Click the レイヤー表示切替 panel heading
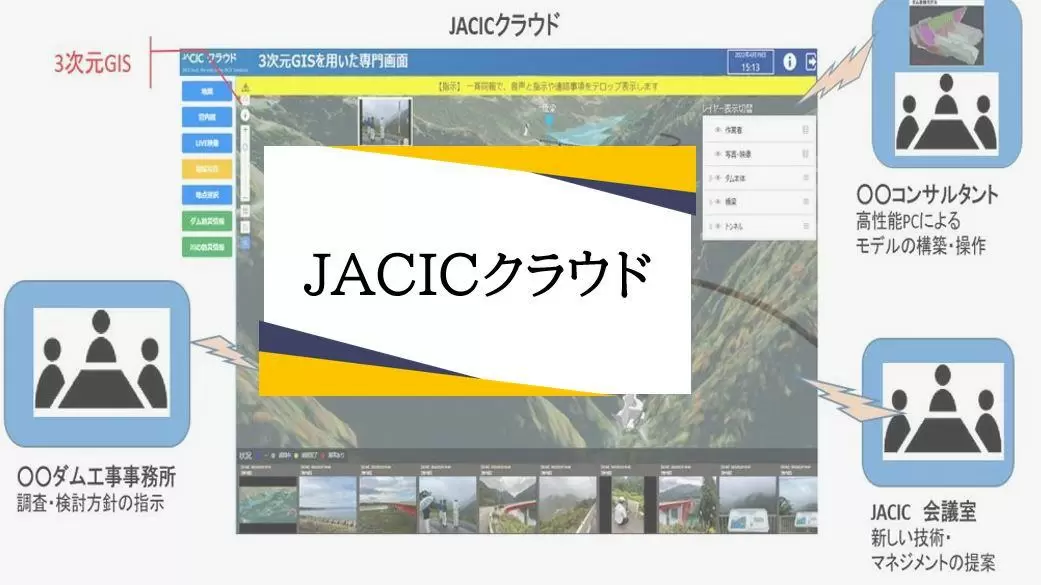 click(x=728, y=108)
